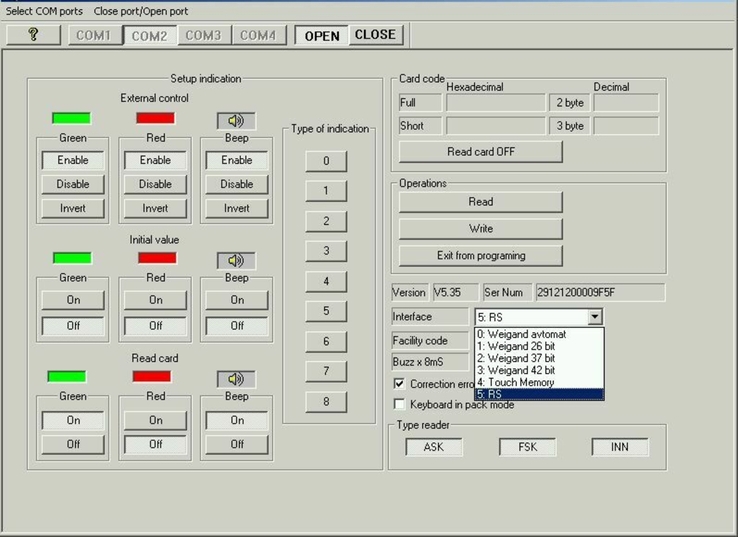The image size is (738, 537).
Task: Set Initial value Beep to On
Action: tap(237, 300)
